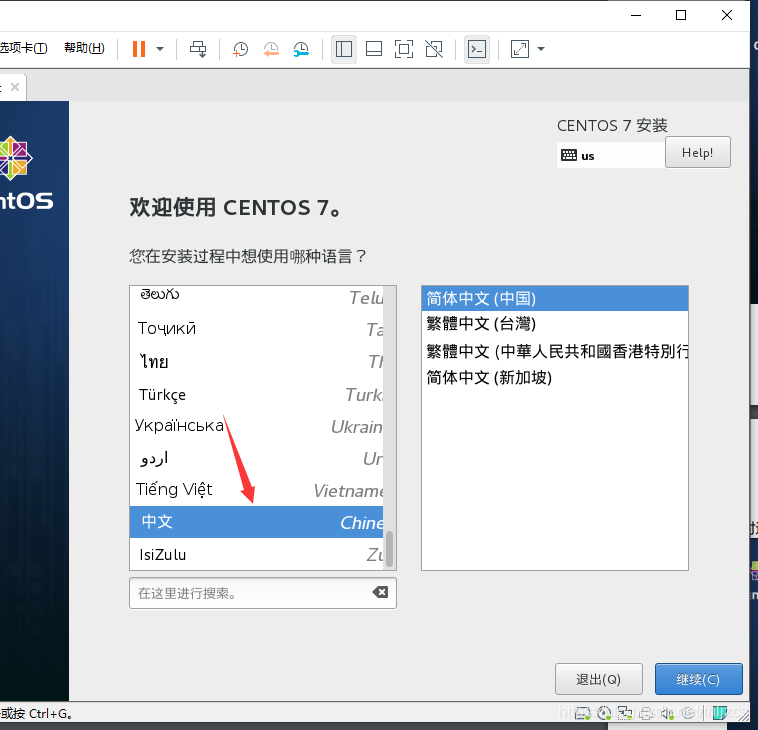Clear the search box with backspace icon
The width and height of the screenshot is (758, 730).
point(380,592)
